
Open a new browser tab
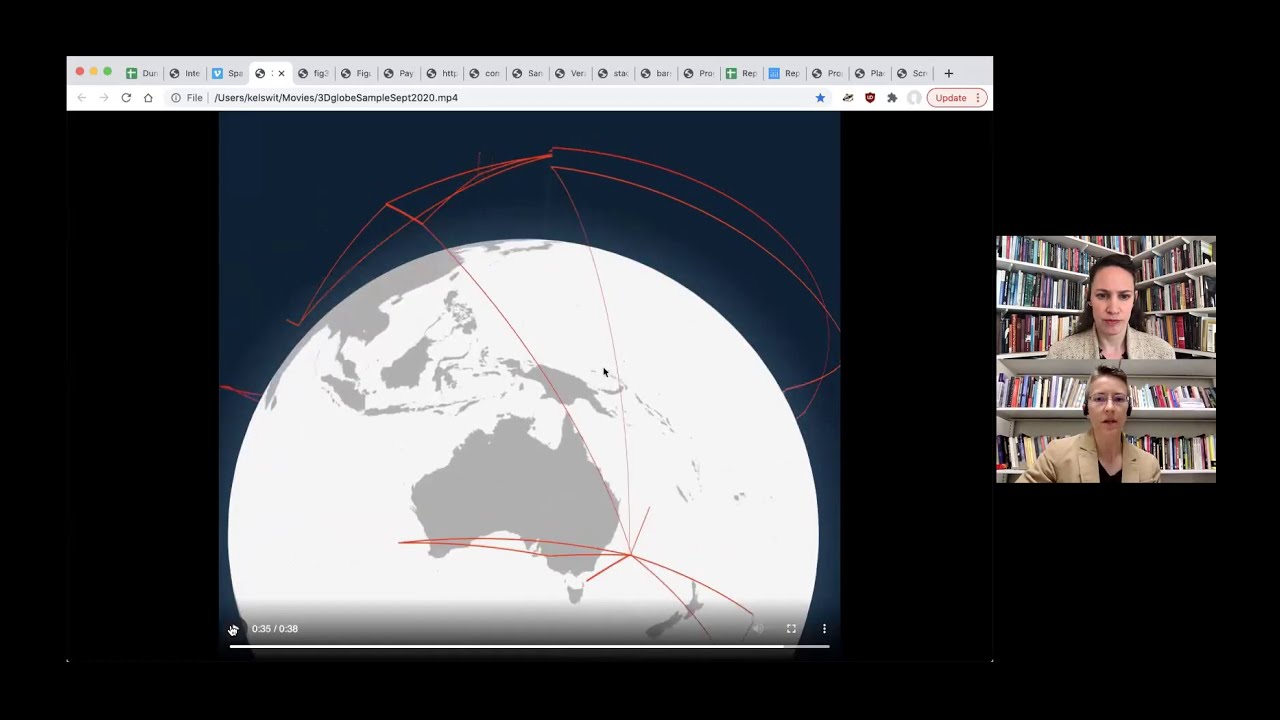[949, 73]
